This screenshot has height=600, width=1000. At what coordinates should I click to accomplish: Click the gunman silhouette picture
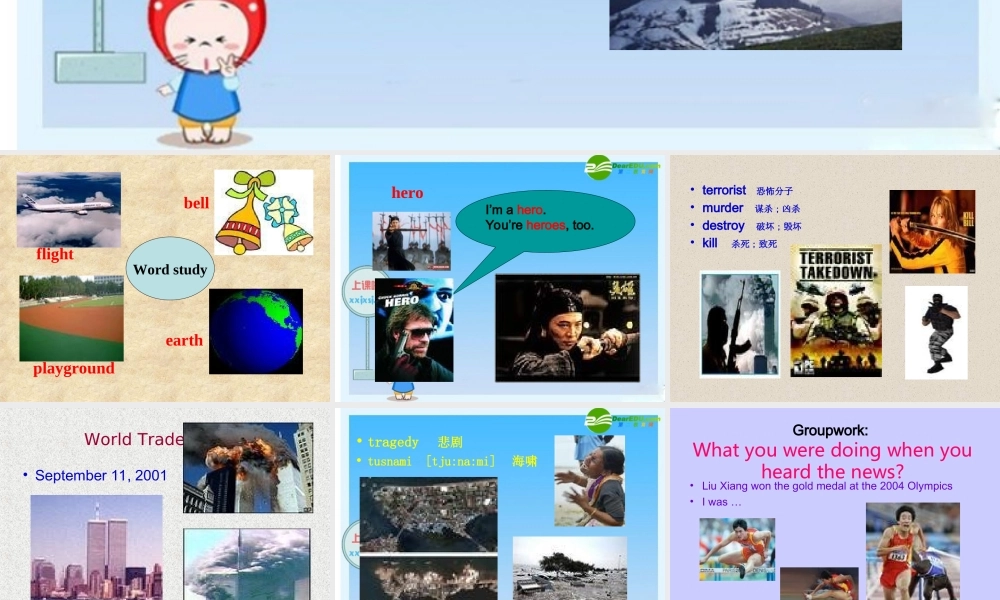[740, 324]
